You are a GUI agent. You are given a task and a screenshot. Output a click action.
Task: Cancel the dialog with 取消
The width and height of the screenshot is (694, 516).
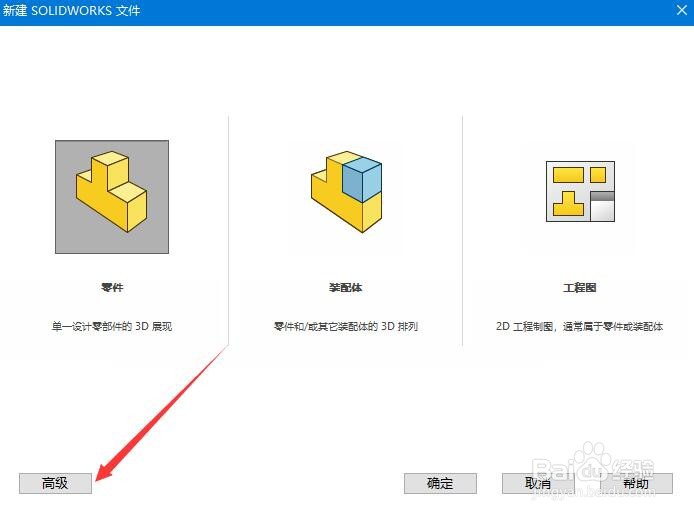538,483
